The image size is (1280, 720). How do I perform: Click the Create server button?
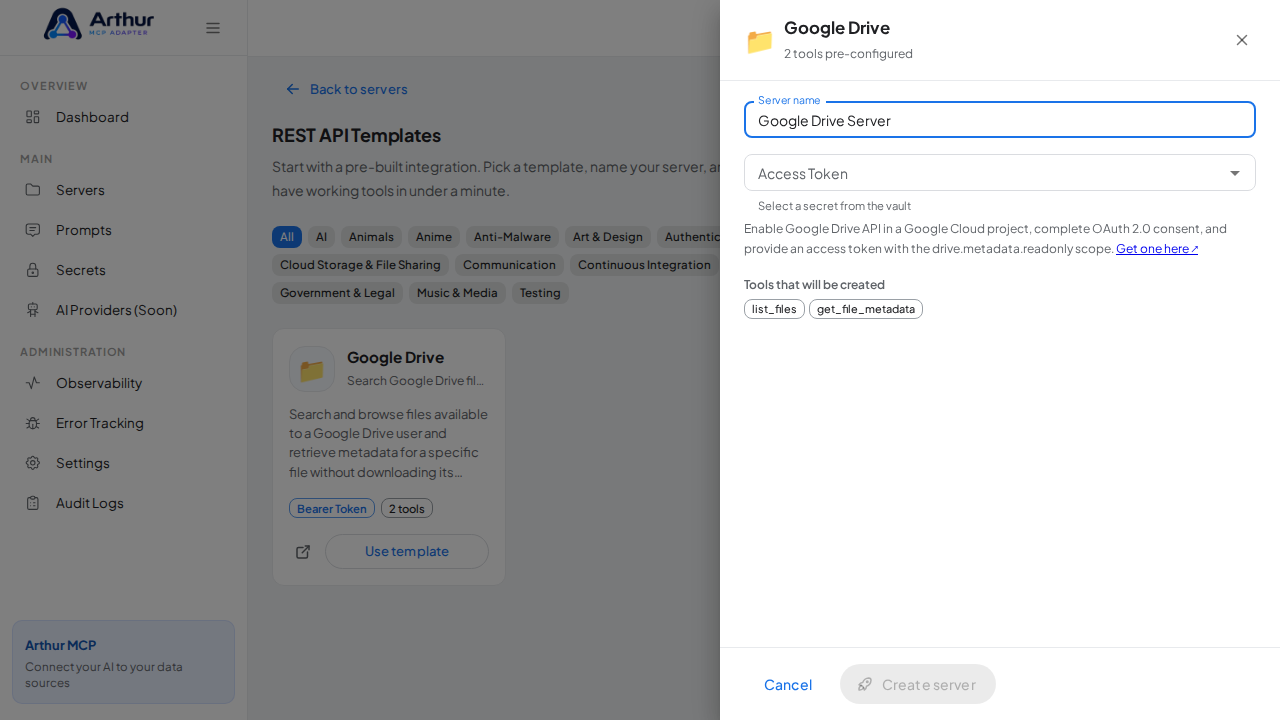pos(918,684)
